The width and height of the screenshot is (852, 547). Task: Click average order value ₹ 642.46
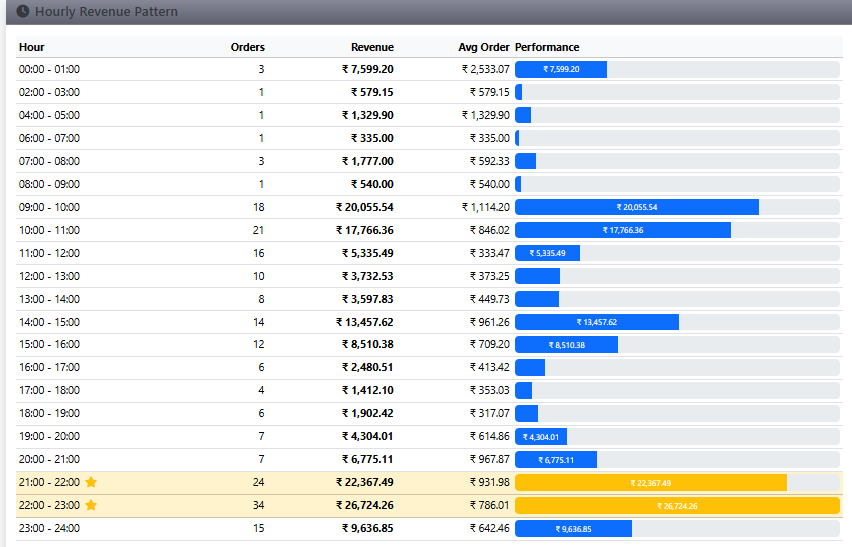[490, 528]
